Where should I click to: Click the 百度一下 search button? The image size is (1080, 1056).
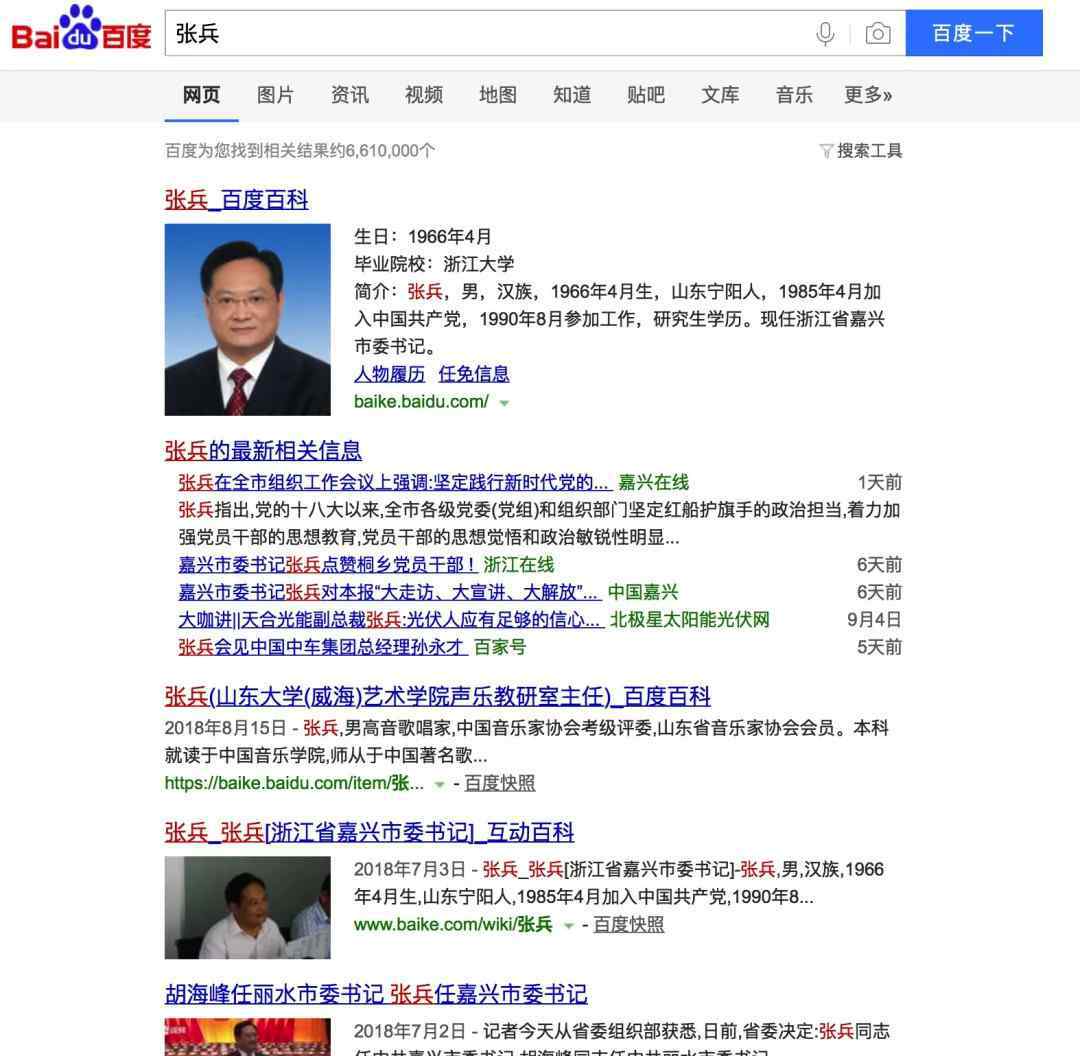pyautogui.click(x=974, y=33)
